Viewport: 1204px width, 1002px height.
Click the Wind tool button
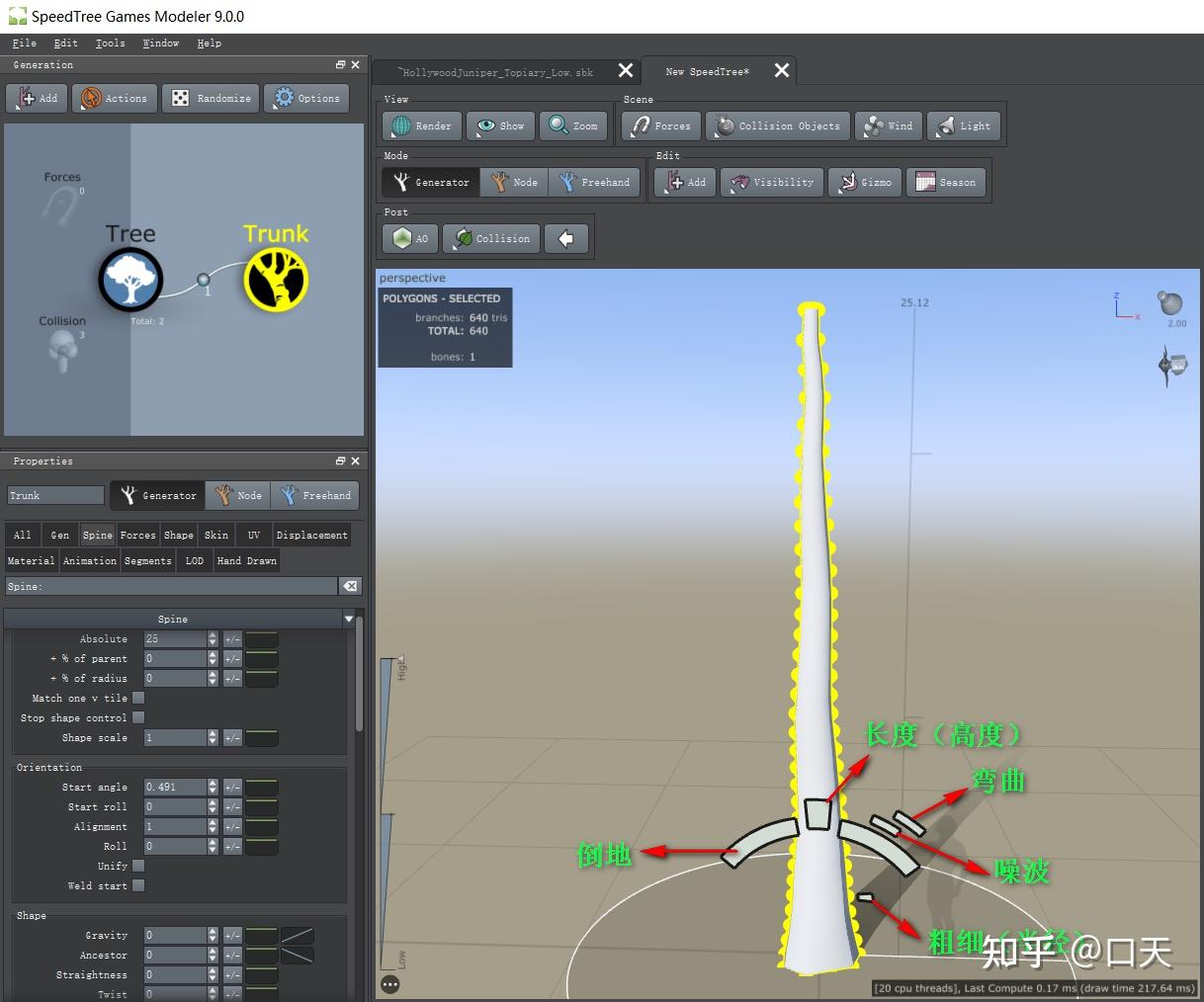click(888, 126)
